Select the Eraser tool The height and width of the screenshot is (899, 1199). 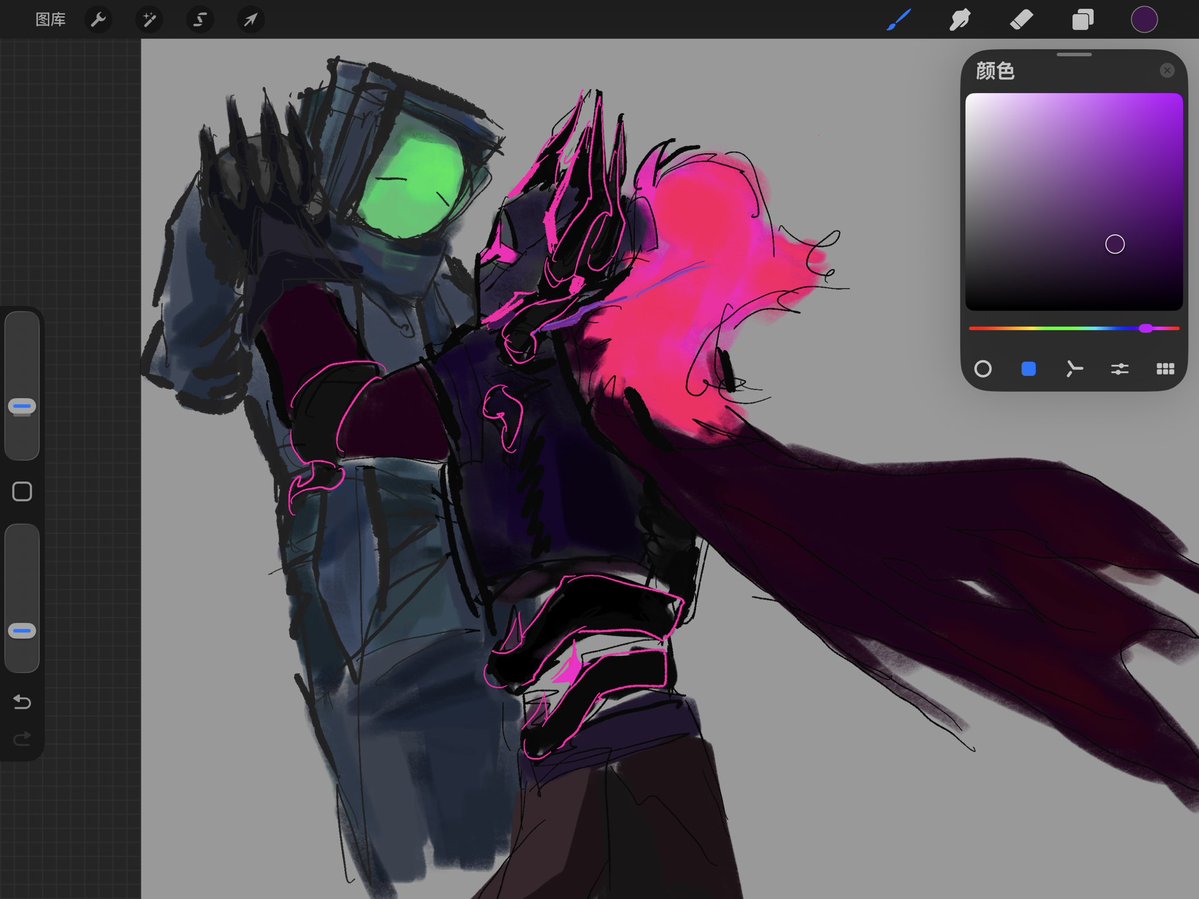[x=1022, y=19]
